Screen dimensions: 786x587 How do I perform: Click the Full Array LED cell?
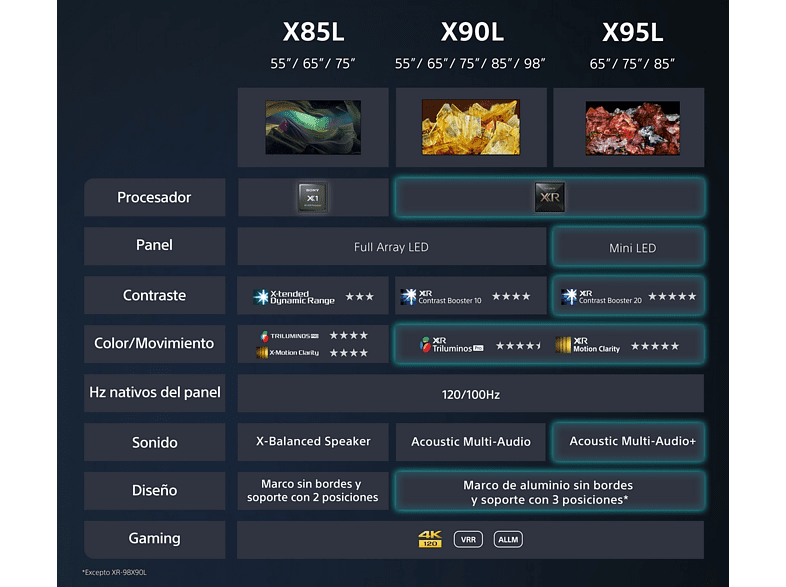click(392, 247)
